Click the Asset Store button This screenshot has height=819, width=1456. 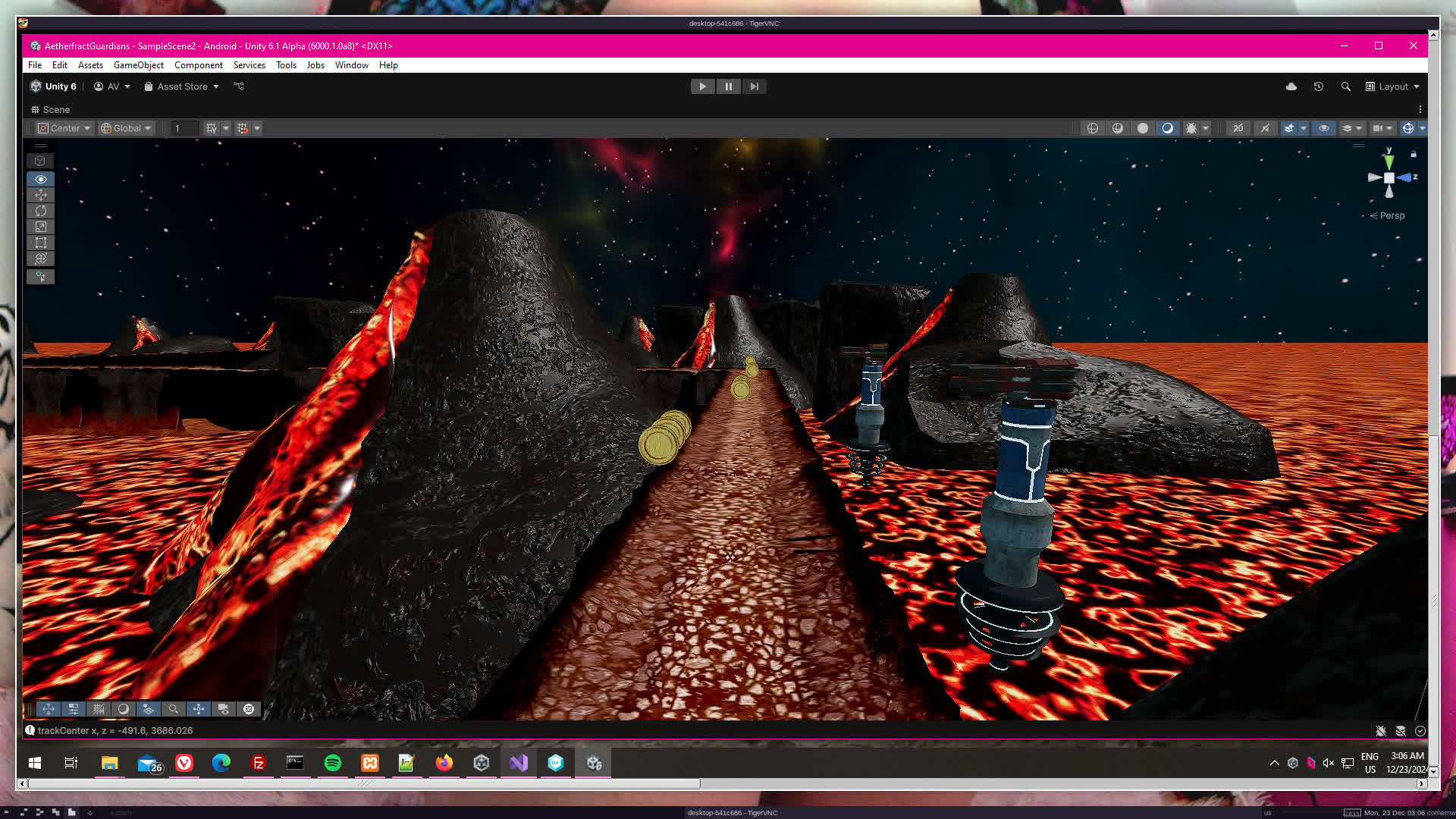click(x=181, y=86)
